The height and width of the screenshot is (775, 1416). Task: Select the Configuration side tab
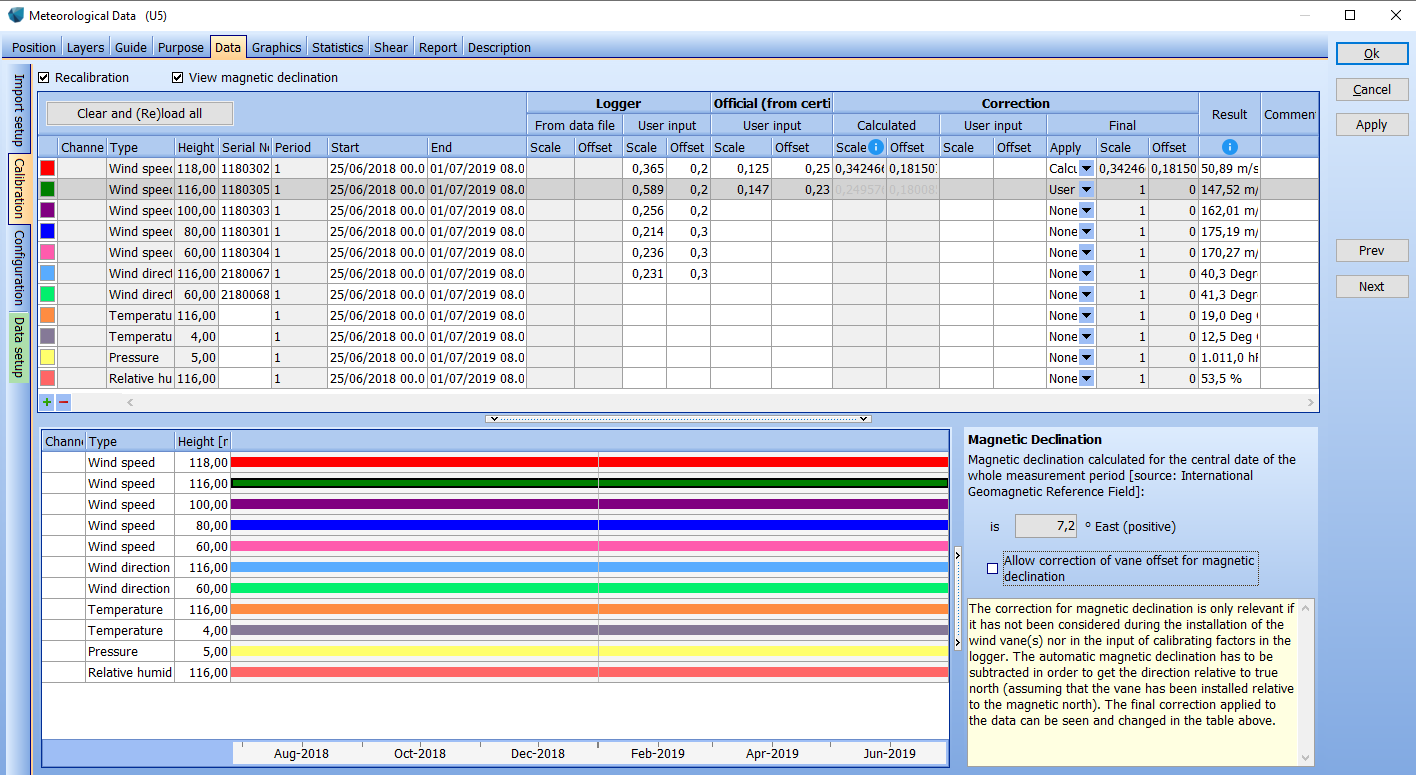point(19,268)
